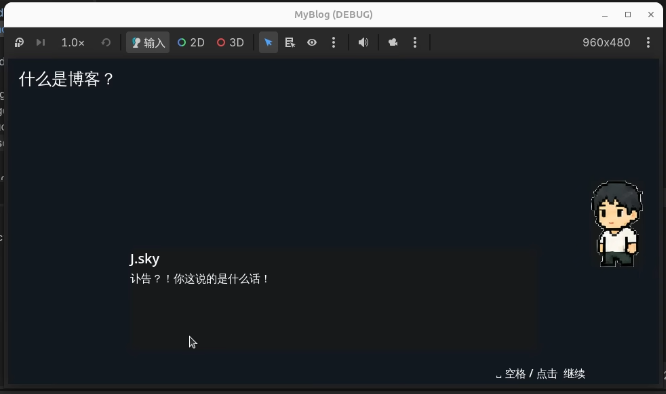Click the 960x480 window size label
The height and width of the screenshot is (394, 666).
pyautogui.click(x=606, y=42)
